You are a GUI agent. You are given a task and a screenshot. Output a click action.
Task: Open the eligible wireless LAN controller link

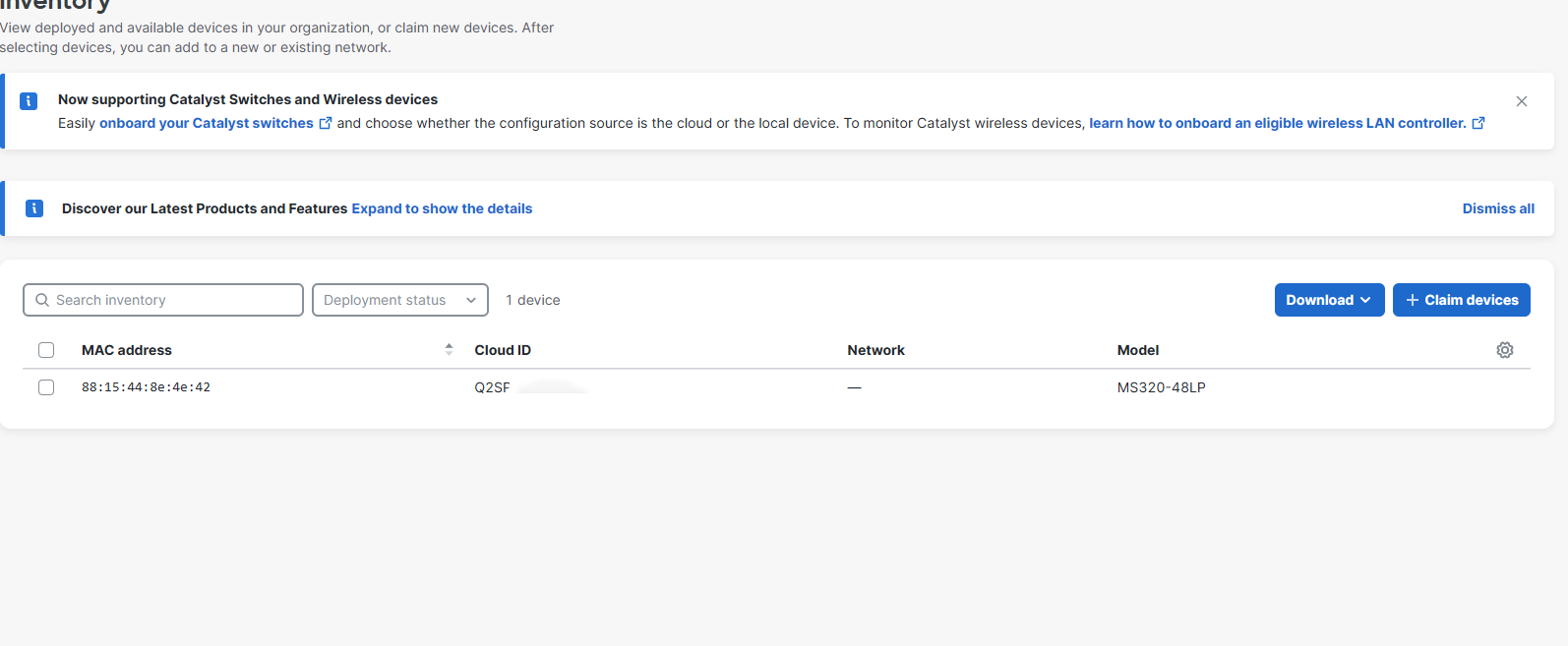pos(1277,123)
